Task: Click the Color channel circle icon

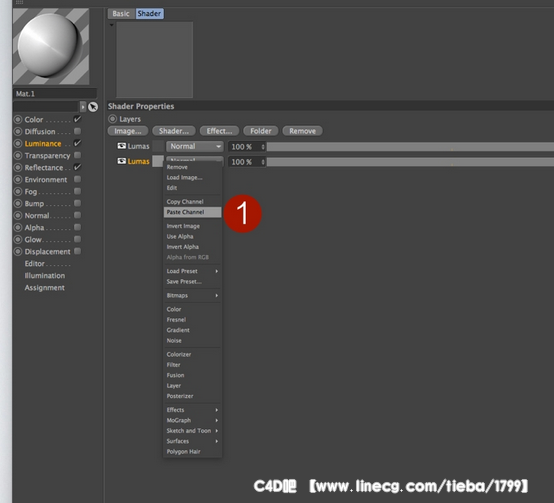Action: 18,119
